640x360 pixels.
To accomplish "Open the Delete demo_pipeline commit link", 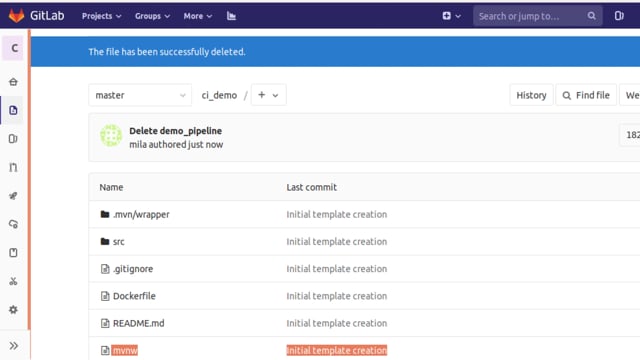I will [x=176, y=131].
